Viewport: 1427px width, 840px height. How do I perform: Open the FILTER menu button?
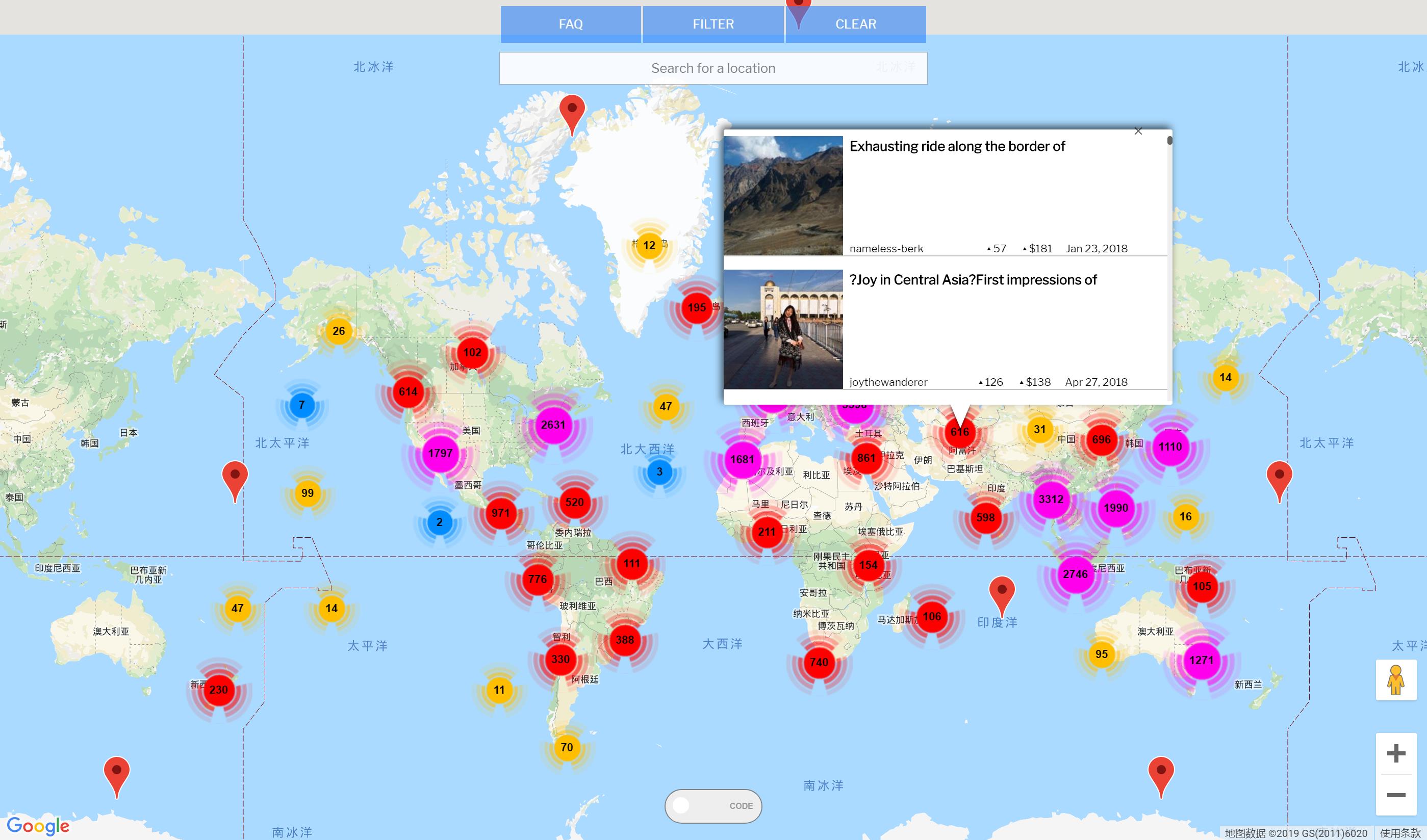coord(713,24)
